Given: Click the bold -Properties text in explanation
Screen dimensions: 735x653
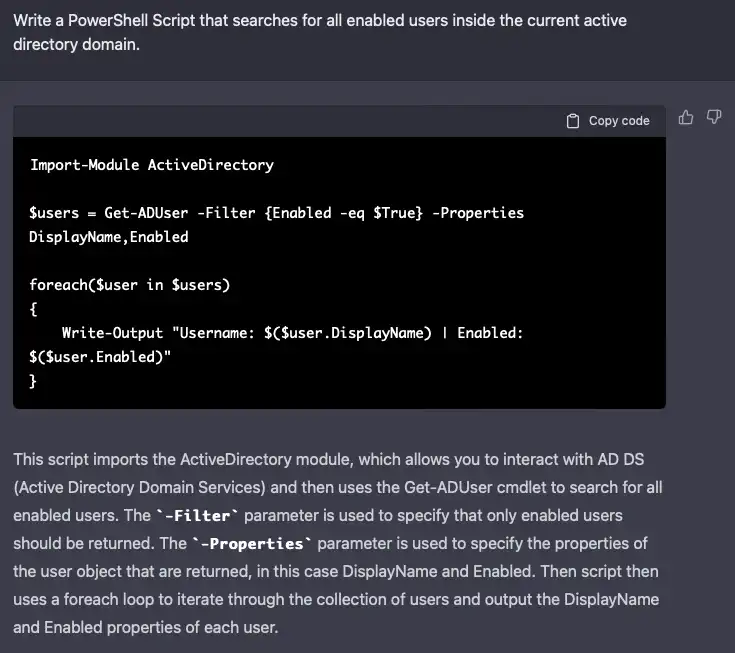Looking at the screenshot, I should click(x=246, y=544).
